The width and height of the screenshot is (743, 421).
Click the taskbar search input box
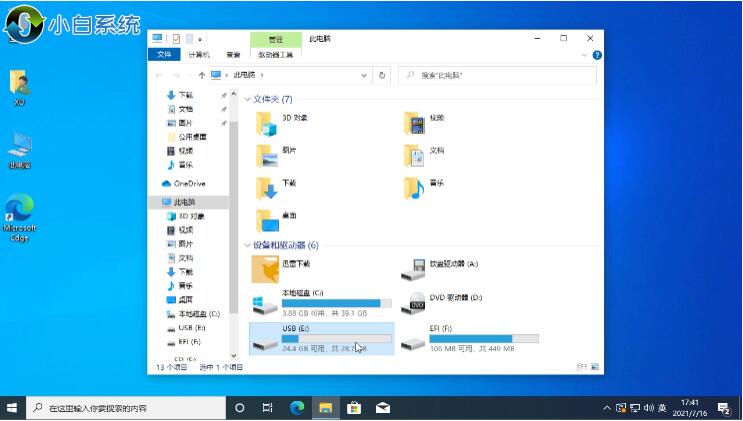(126, 408)
